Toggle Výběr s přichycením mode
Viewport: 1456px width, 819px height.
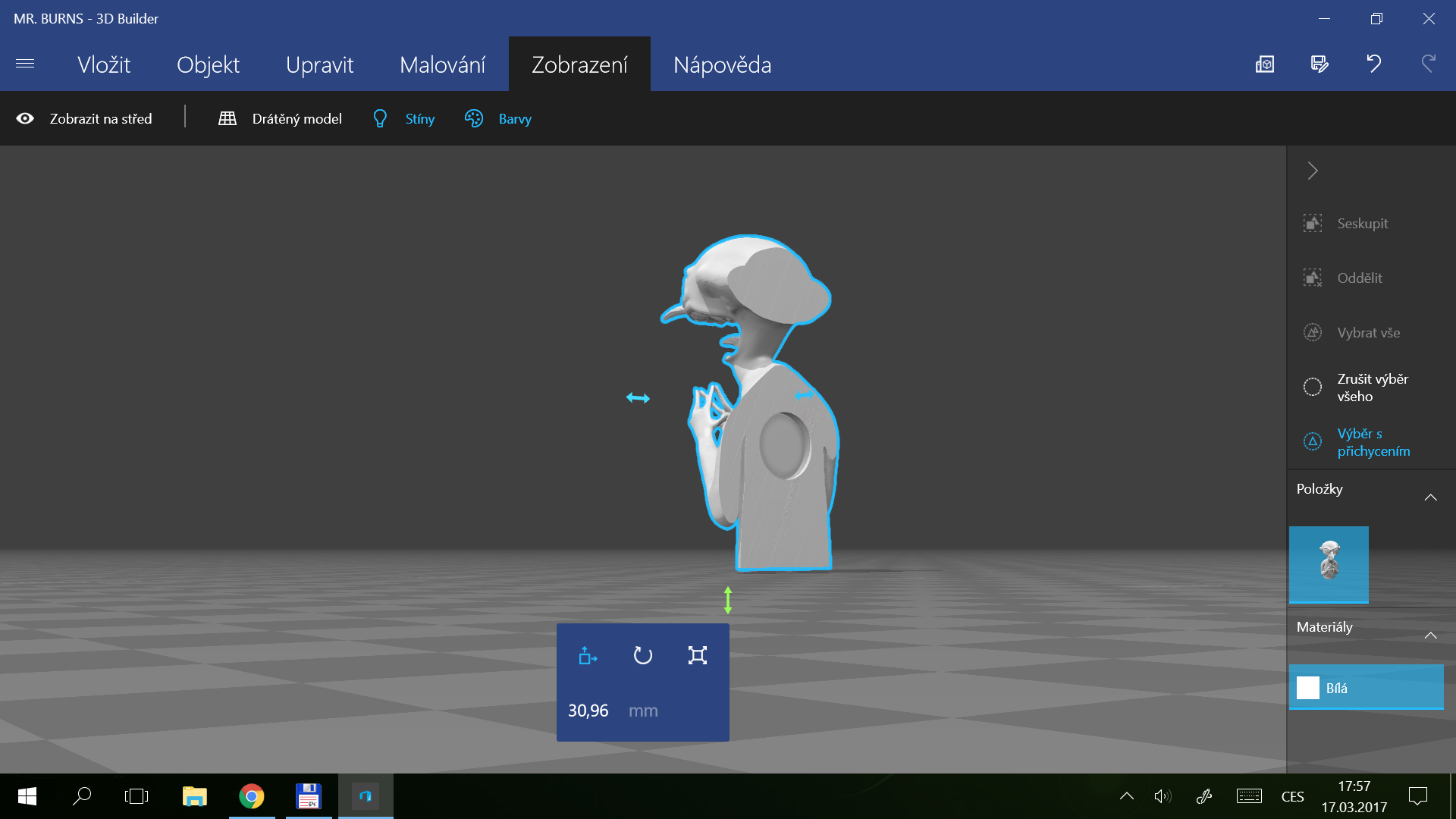point(1373,442)
